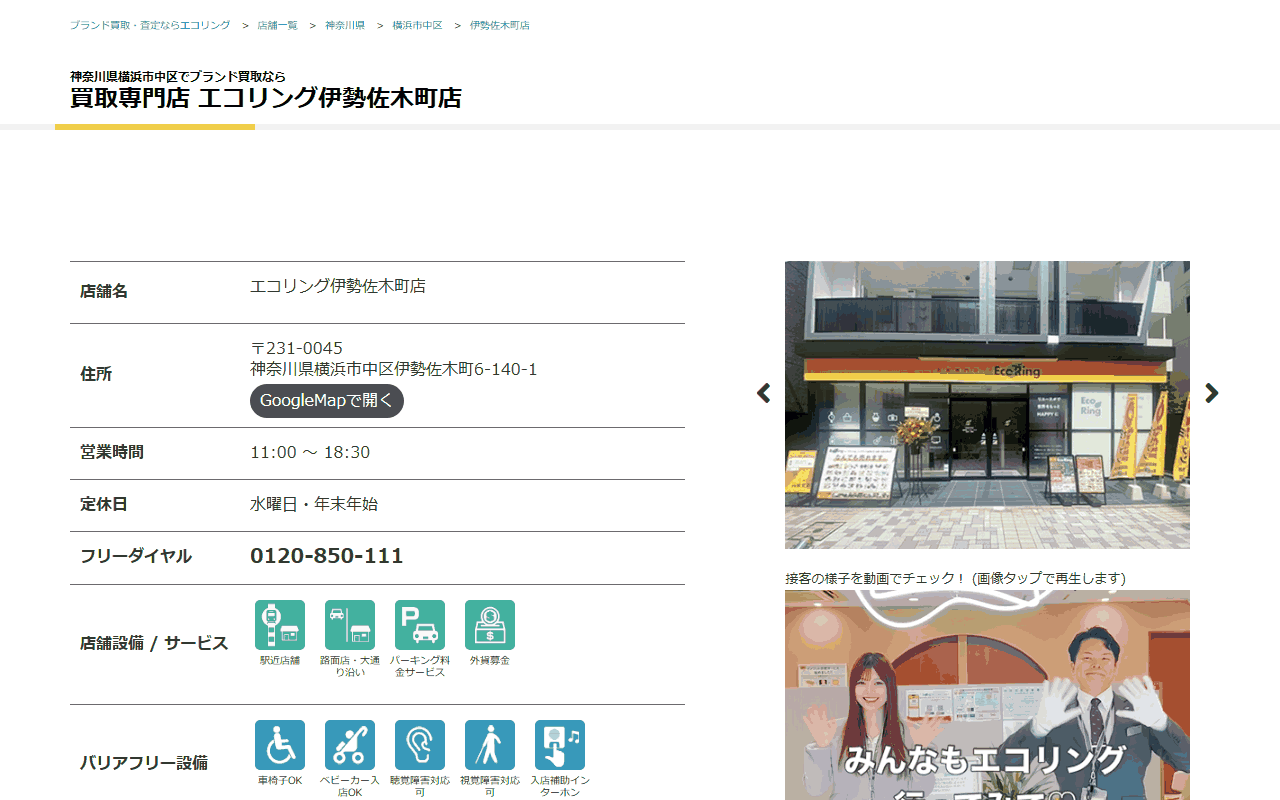The image size is (1280, 800).
Task: Click the 営業時間 row label
Action: (112, 452)
